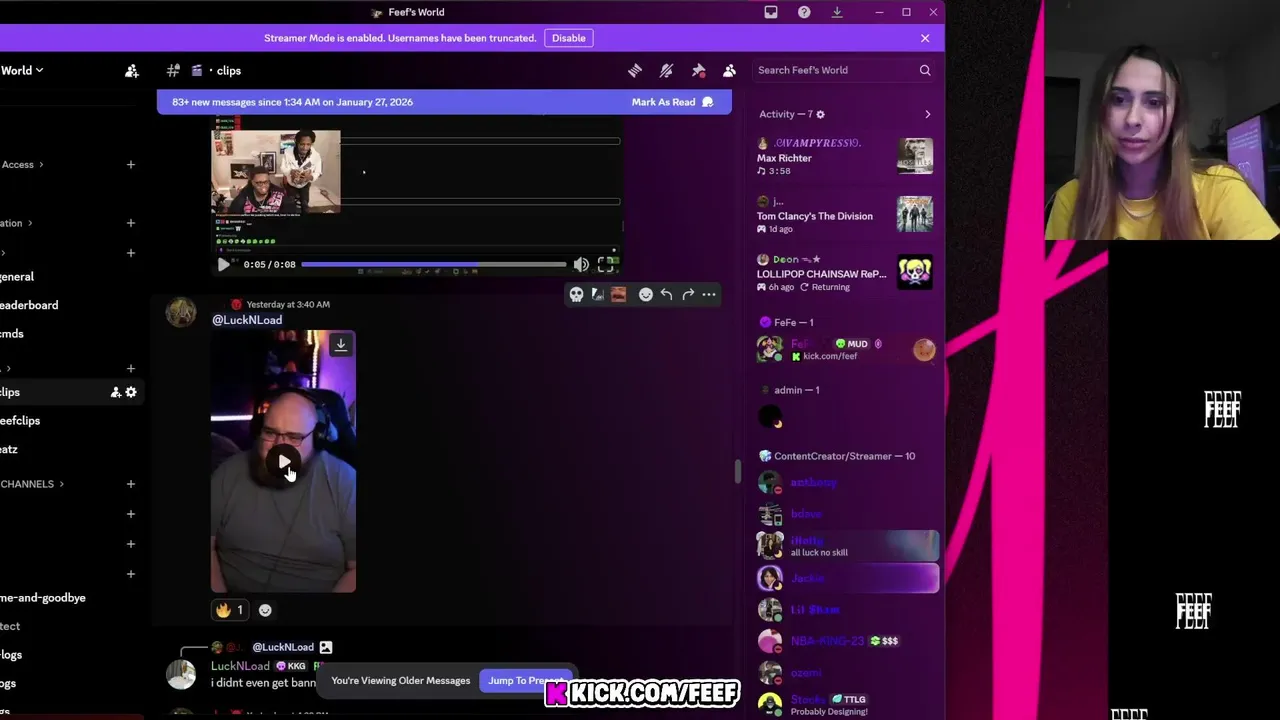
Task: Expand the Access category
Action: pos(21,164)
